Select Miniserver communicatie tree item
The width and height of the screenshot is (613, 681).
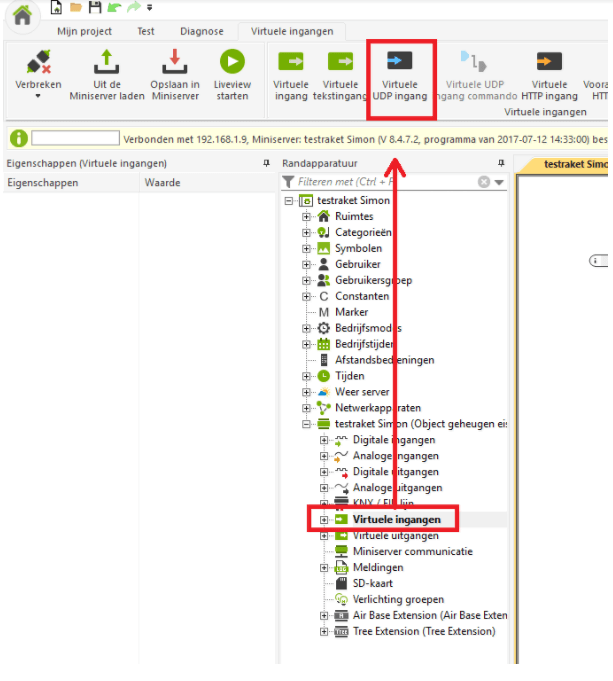pos(412,552)
